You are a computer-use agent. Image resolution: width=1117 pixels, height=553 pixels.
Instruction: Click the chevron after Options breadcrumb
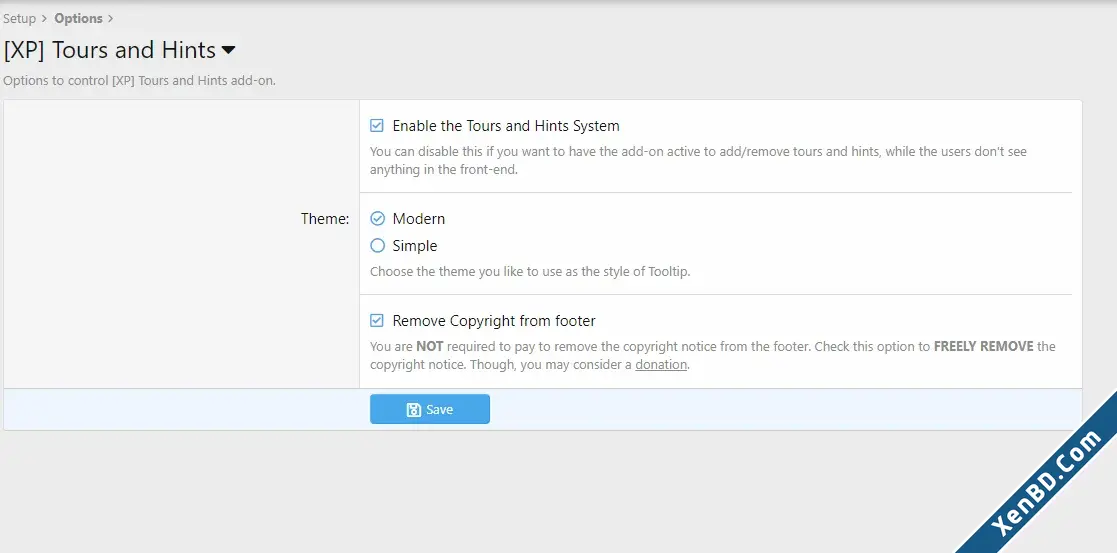pos(110,19)
